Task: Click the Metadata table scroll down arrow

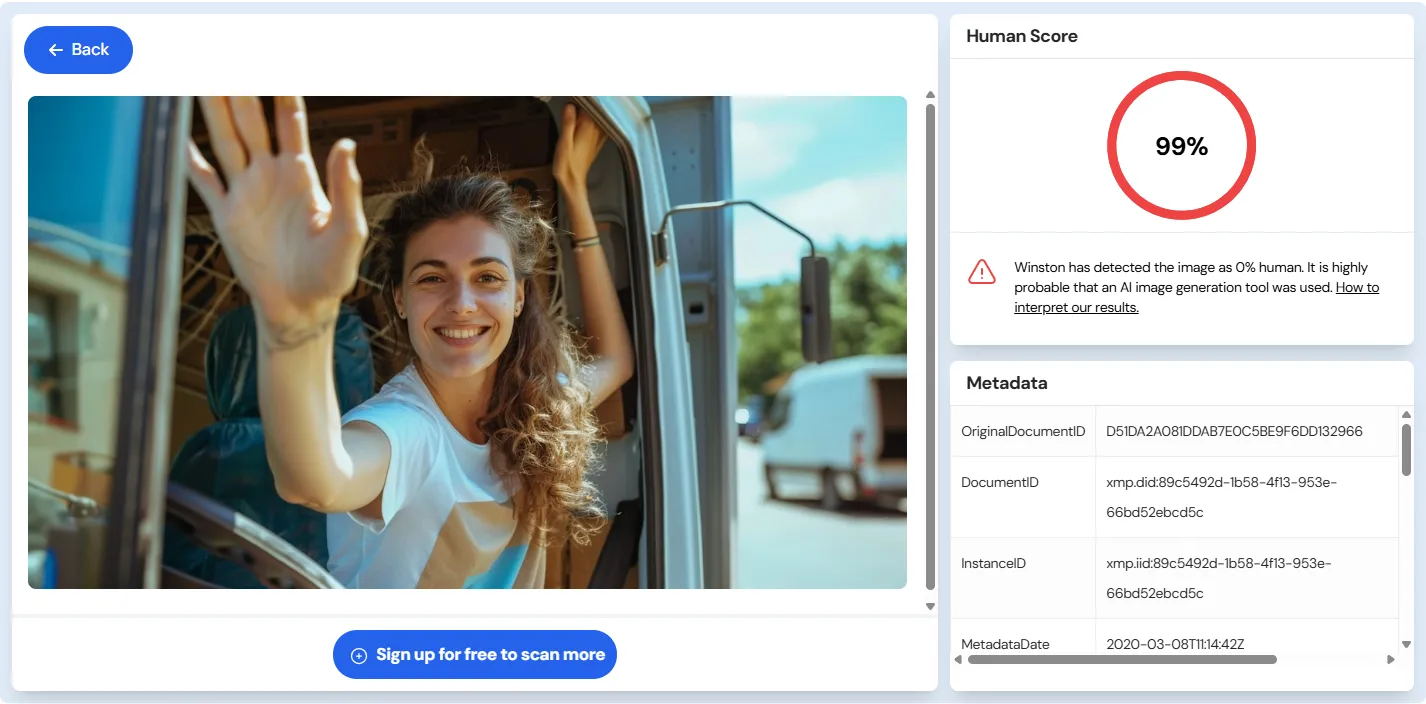Action: 1406,644
